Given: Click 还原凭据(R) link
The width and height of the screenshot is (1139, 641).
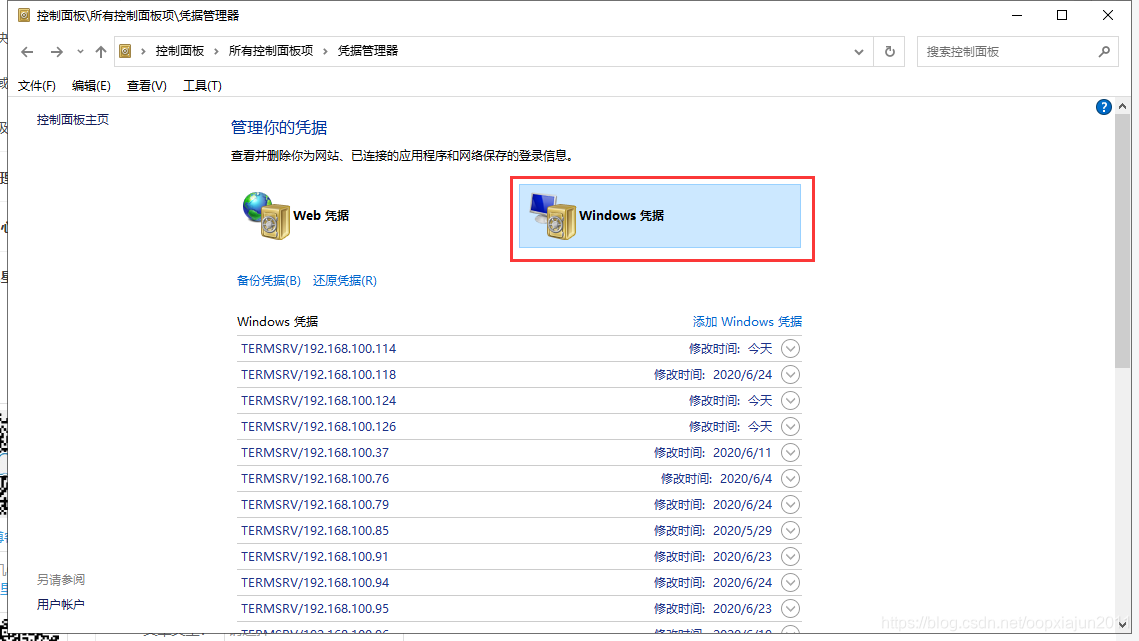Looking at the screenshot, I should (x=344, y=281).
